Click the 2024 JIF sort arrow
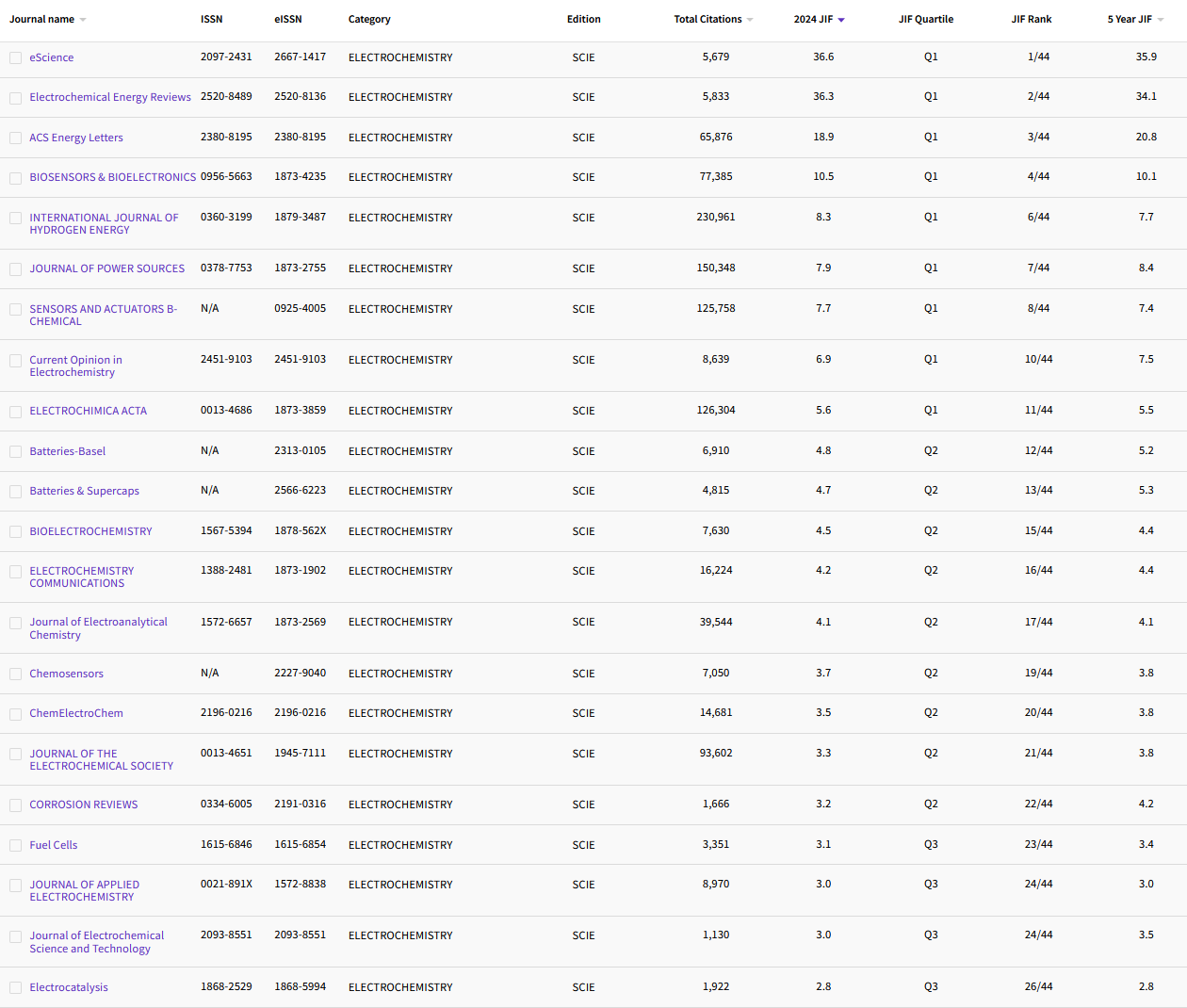Screen dimensions: 1187x1008 (841, 20)
